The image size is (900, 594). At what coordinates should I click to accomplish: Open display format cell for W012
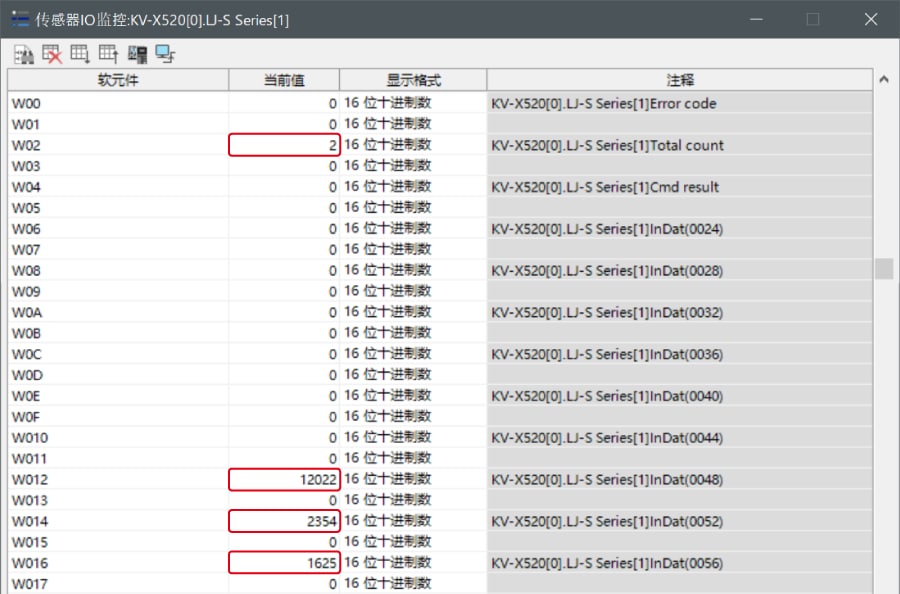click(x=413, y=479)
